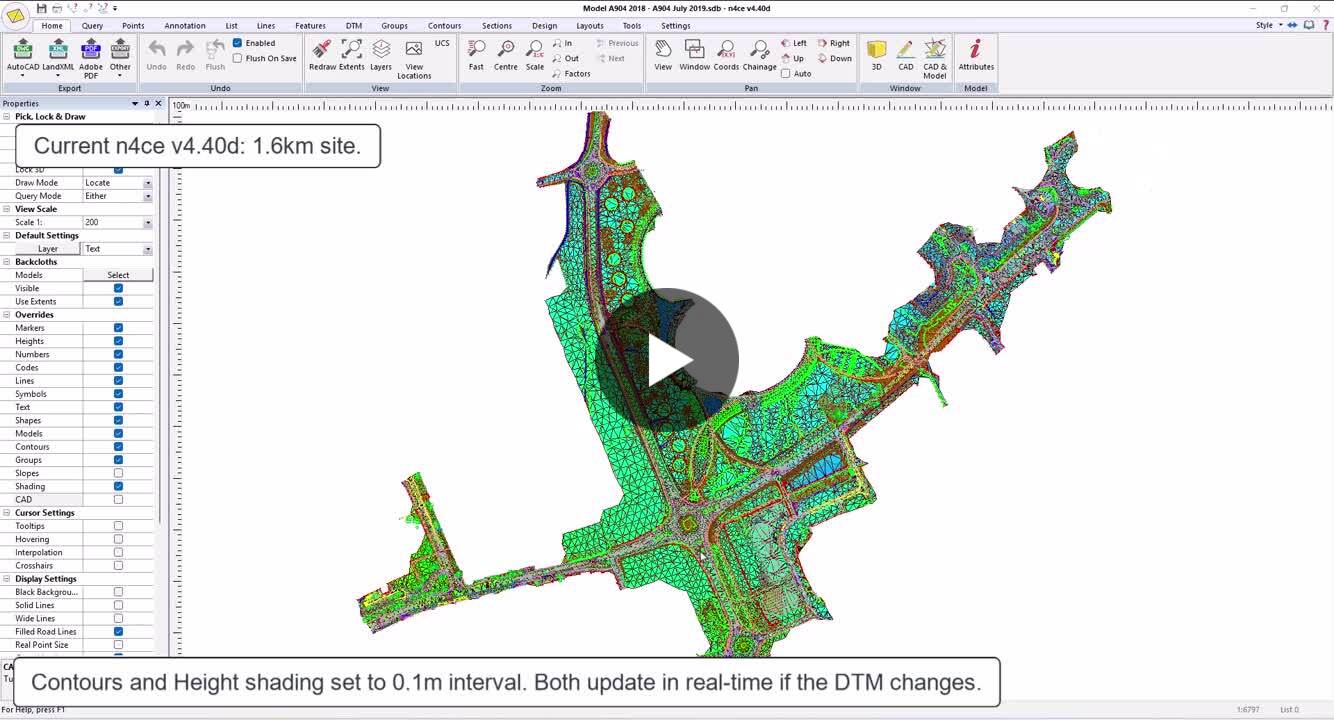
Task: Switch to the Sections tab
Action: (x=496, y=26)
